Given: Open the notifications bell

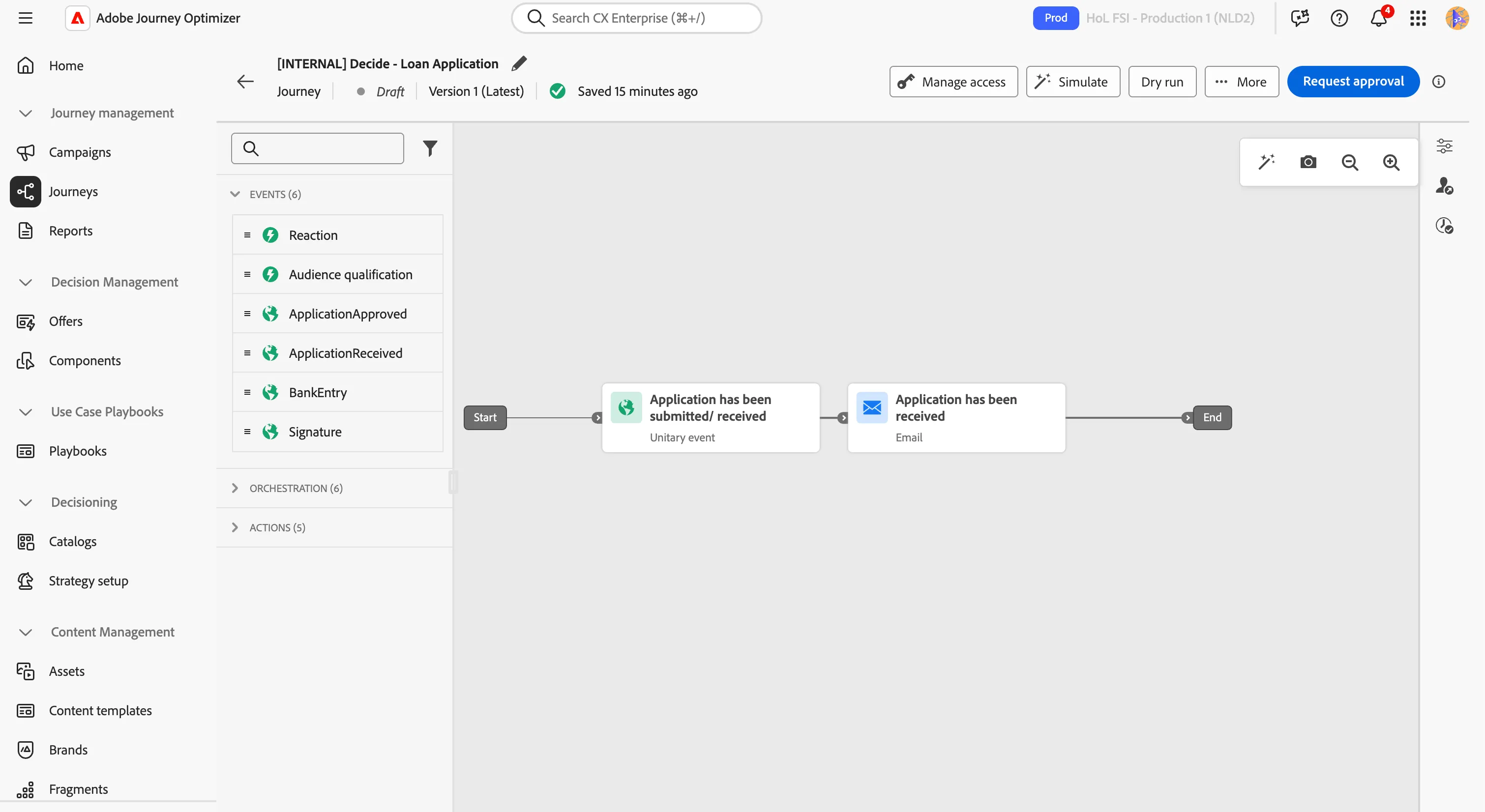Looking at the screenshot, I should 1379,18.
